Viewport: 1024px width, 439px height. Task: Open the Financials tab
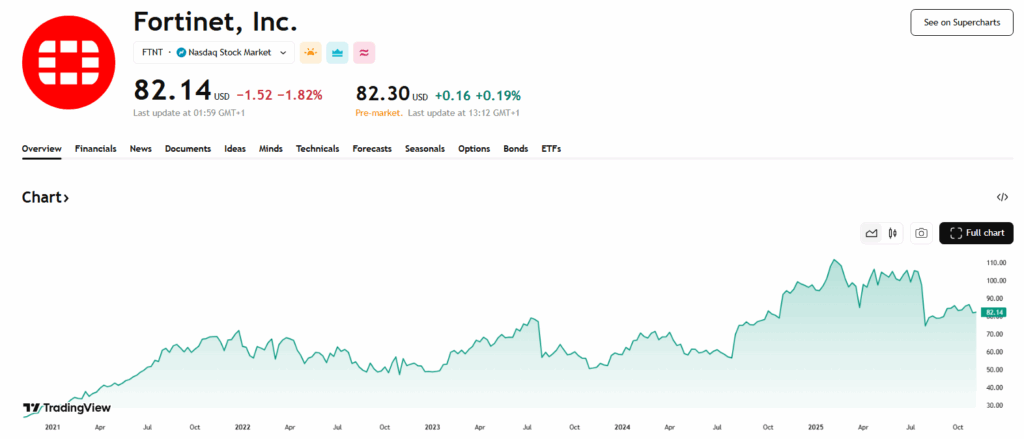[95, 149]
